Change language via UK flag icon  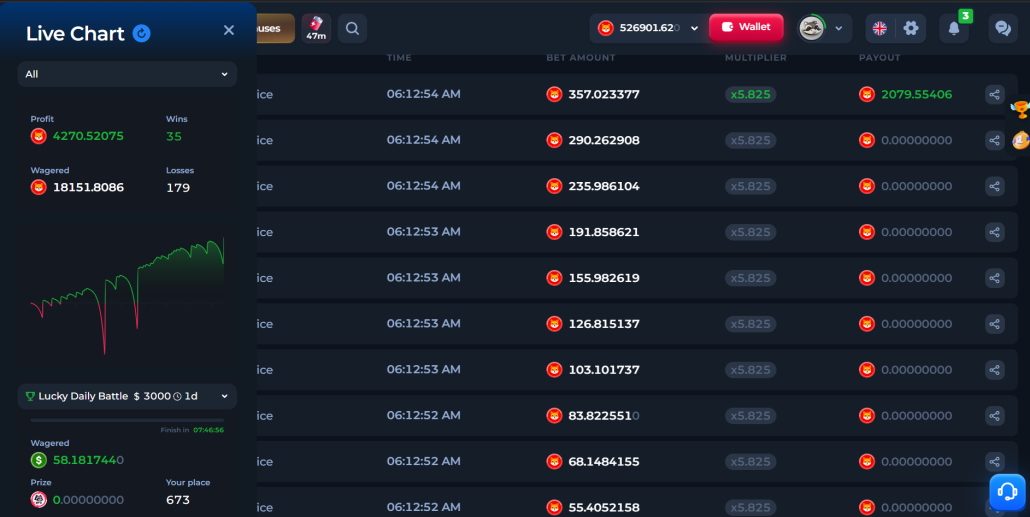tap(880, 28)
